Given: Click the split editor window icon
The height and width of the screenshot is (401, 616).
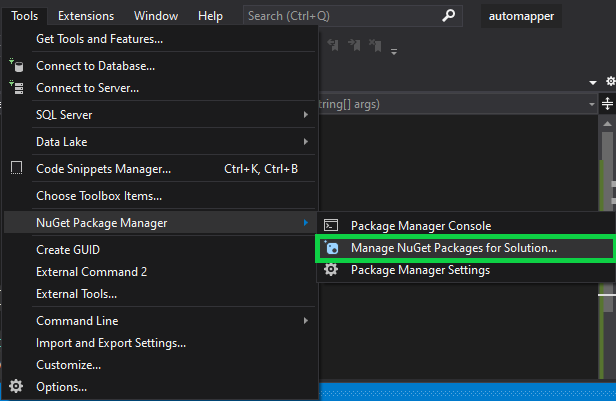Looking at the screenshot, I should pos(607,104).
